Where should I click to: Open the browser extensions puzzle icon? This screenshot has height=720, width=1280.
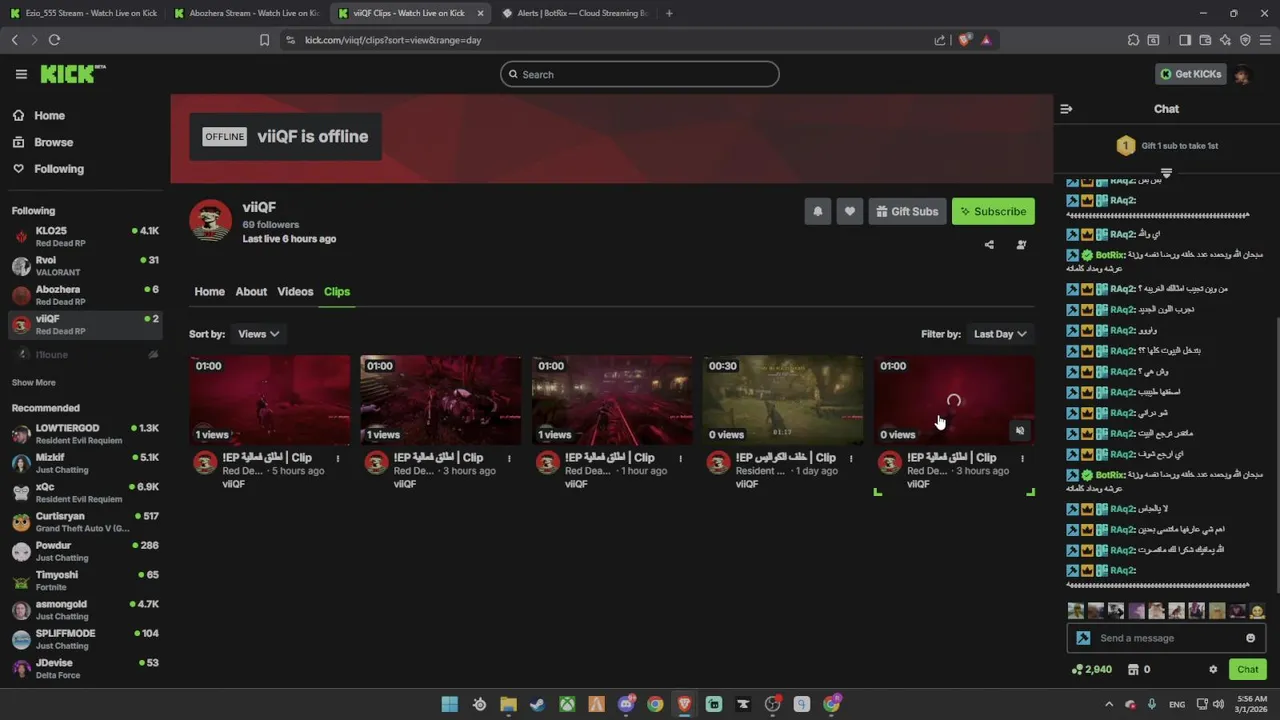click(x=1133, y=40)
